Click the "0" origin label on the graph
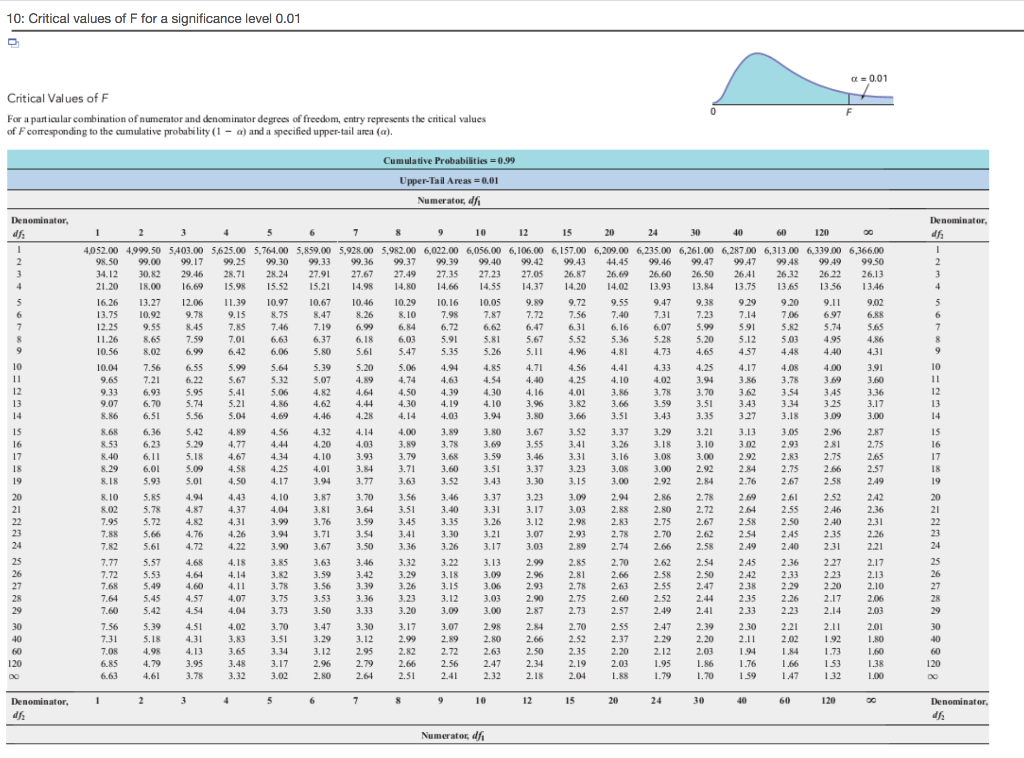The image size is (1024, 758). (712, 113)
